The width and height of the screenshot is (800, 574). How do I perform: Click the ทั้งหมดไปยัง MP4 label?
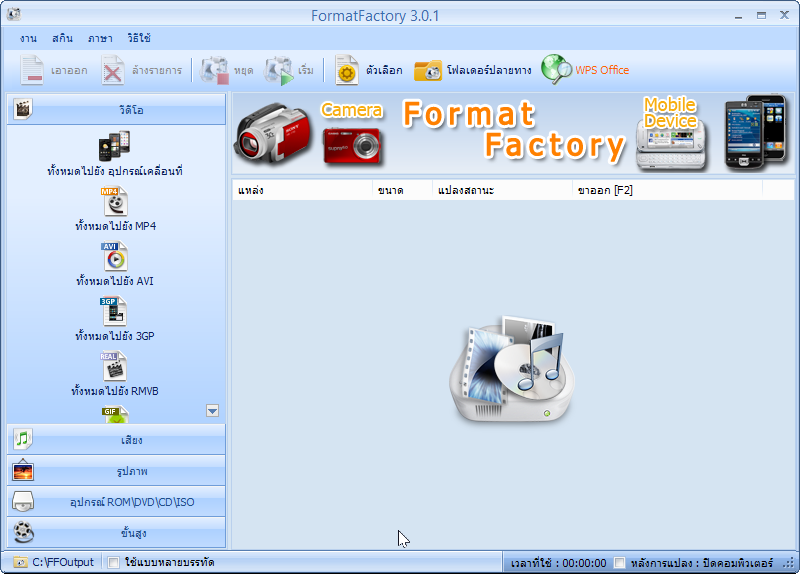[x=115, y=226]
